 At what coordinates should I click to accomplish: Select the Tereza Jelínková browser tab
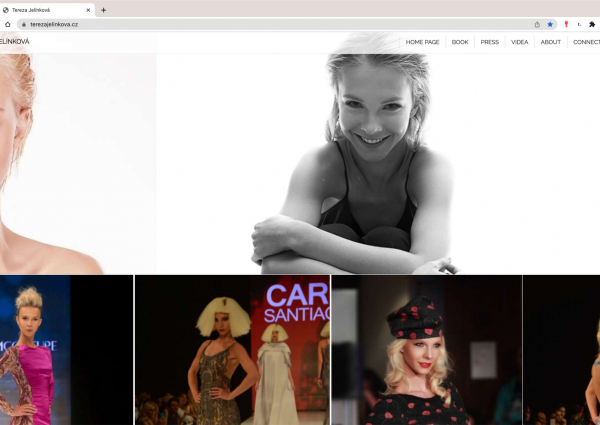(x=45, y=9)
